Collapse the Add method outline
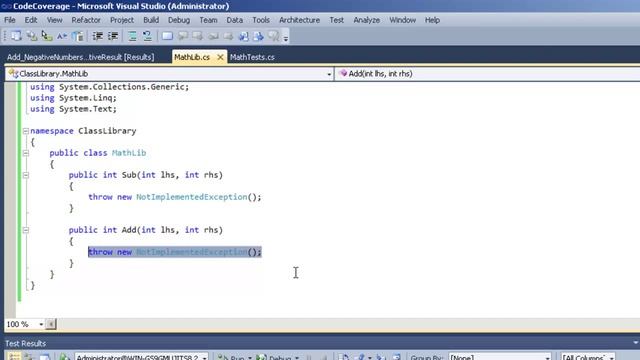This screenshot has height=360, width=640. point(26,230)
